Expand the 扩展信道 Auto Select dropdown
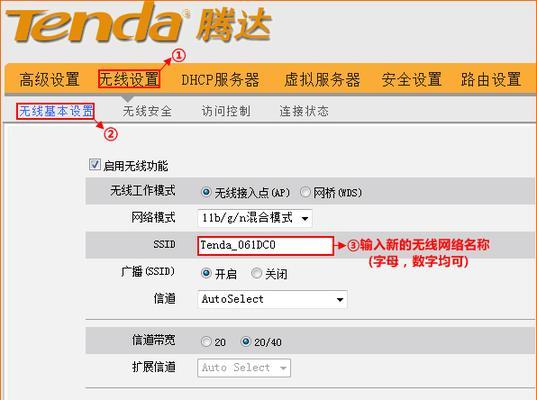Screen dimensions: 537x400 point(244,368)
